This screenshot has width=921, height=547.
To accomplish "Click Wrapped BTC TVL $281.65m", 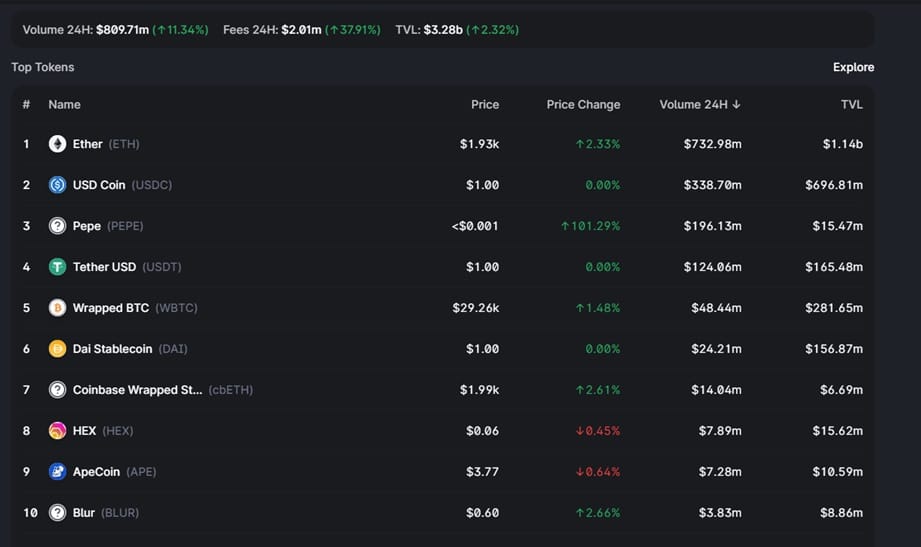I will [x=834, y=308].
